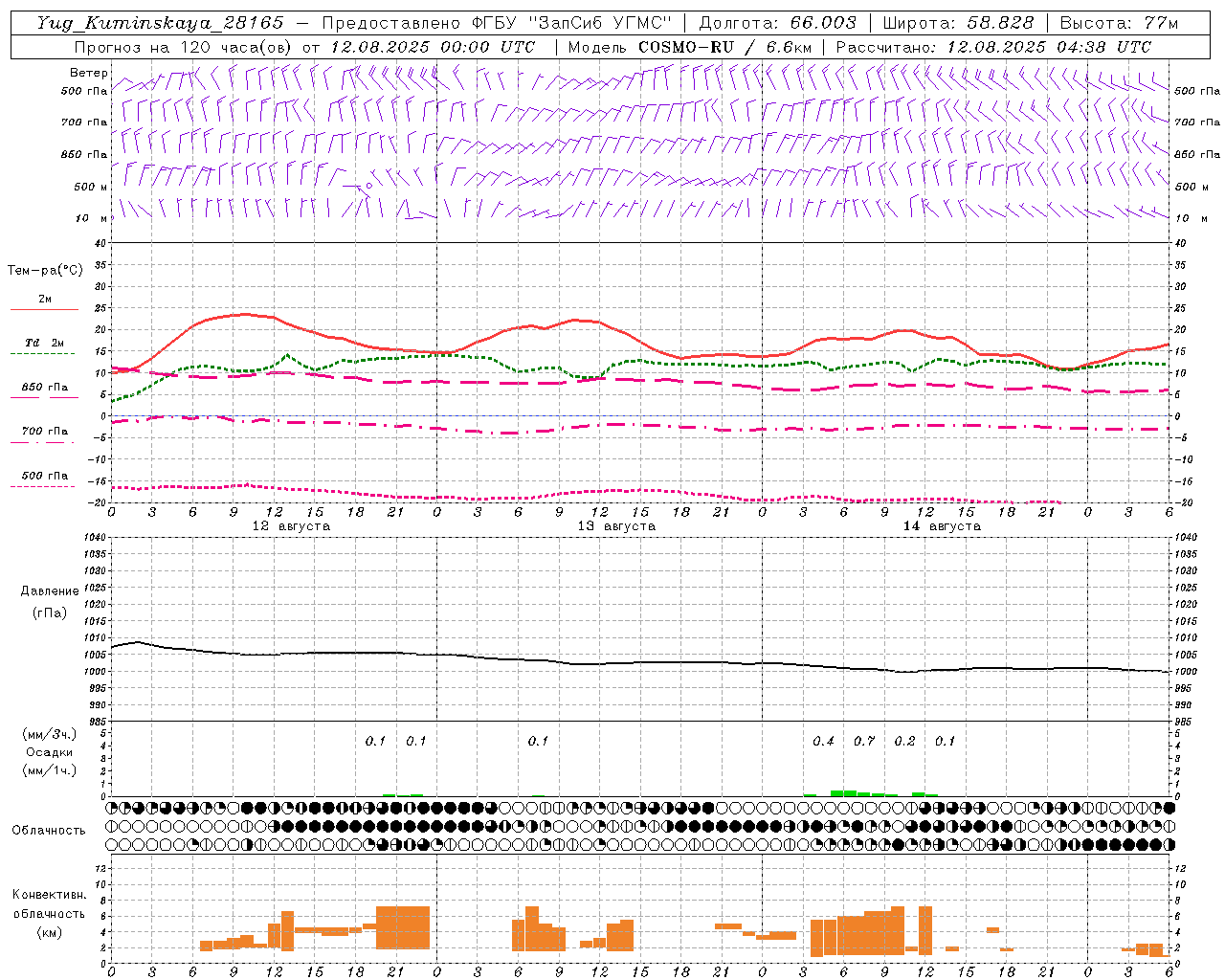Click the ЗапСиб УГМС provider text
Screen dimensions: 1225x980
point(600,23)
